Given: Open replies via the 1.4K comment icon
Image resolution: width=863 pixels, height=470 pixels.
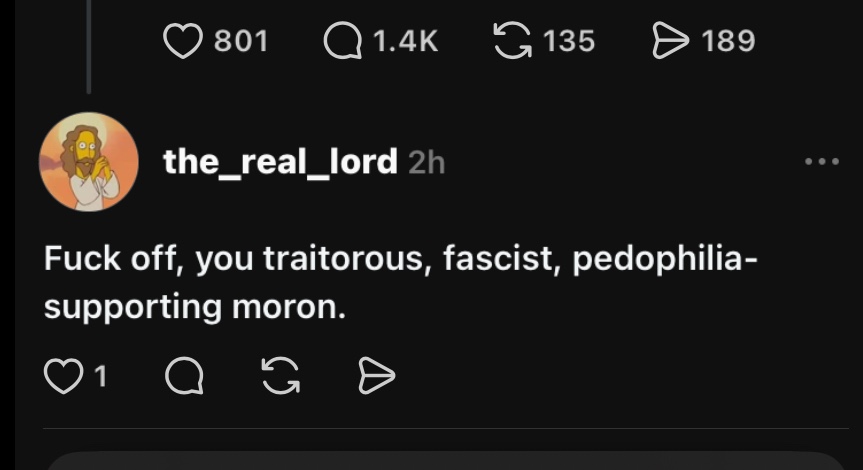Looking at the screenshot, I should coord(344,41).
